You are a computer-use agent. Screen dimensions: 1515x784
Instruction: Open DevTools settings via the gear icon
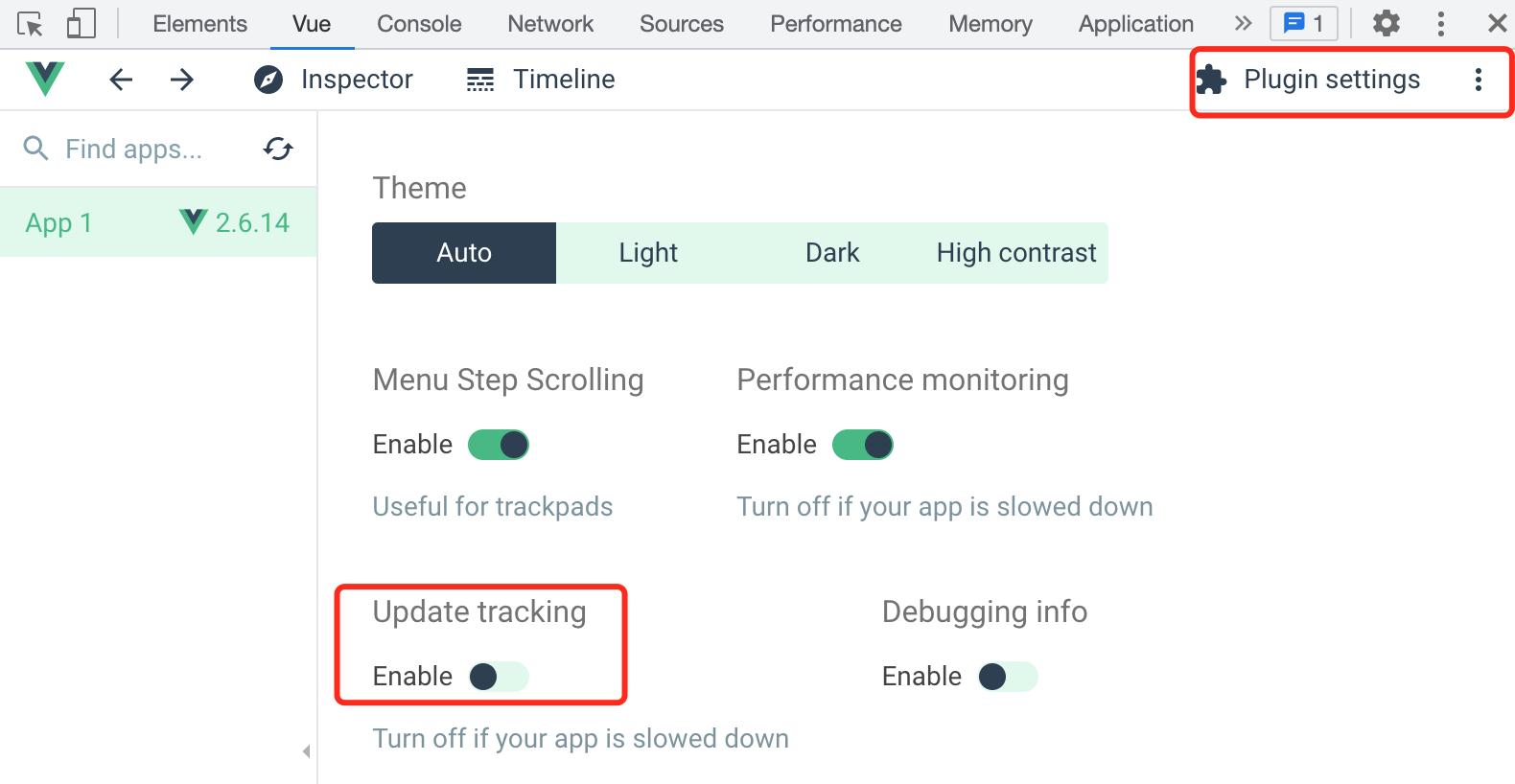tap(1387, 23)
